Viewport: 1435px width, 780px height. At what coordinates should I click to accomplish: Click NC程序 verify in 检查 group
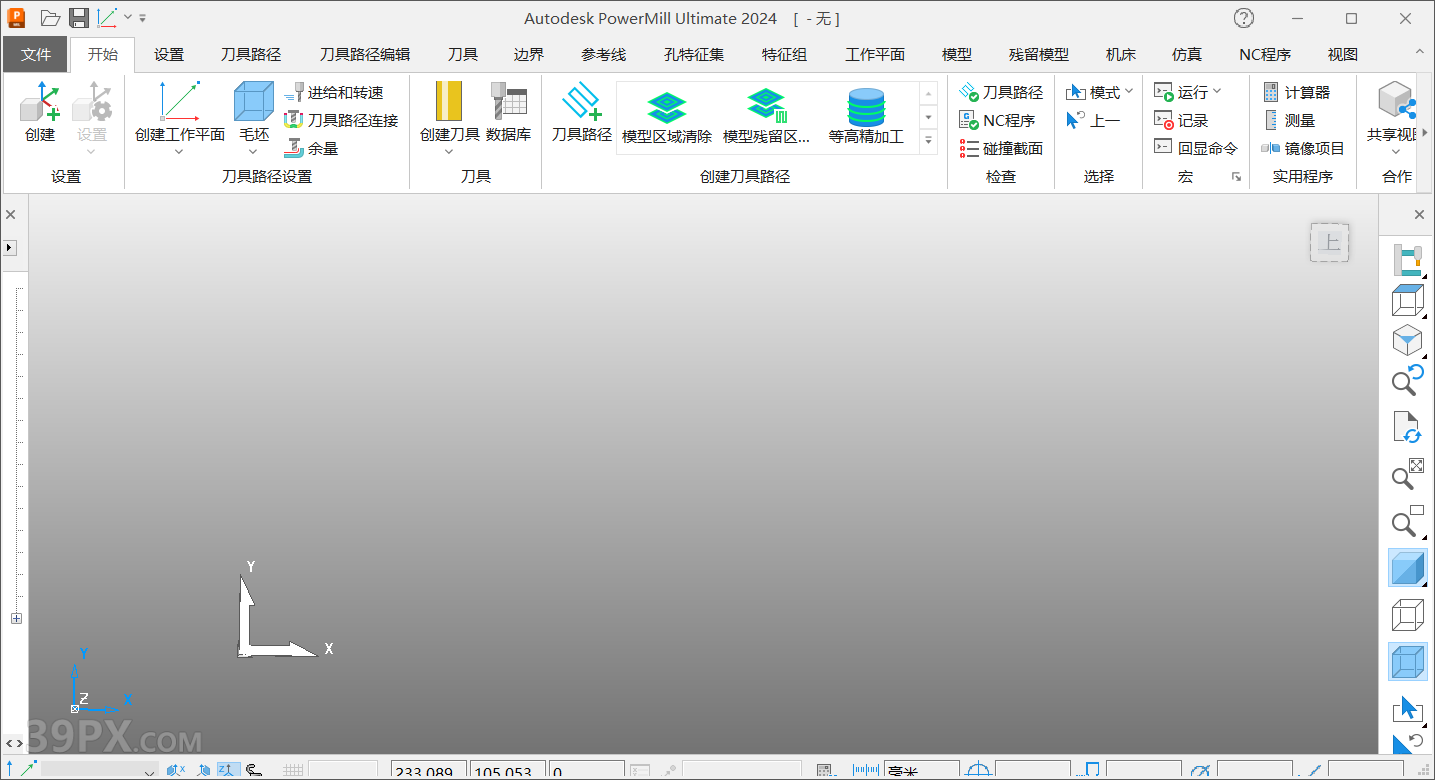tap(997, 120)
